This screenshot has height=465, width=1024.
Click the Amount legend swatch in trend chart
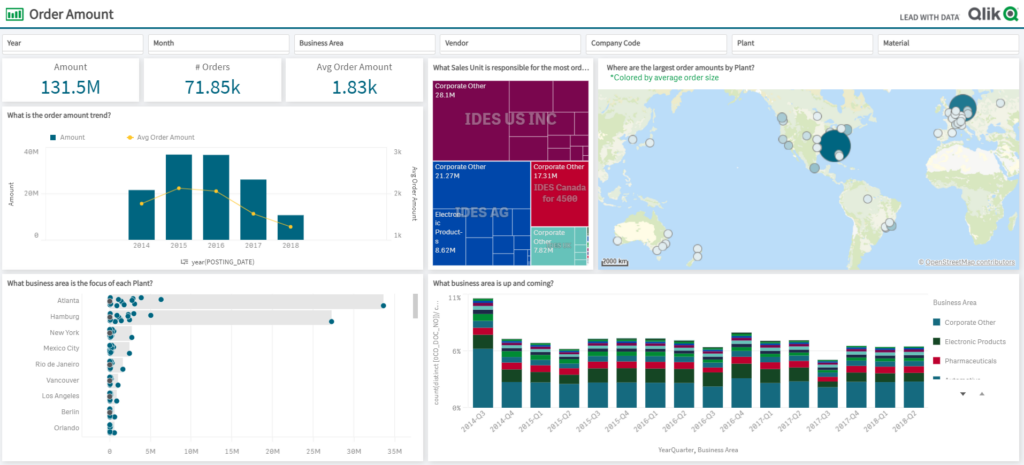[54, 138]
